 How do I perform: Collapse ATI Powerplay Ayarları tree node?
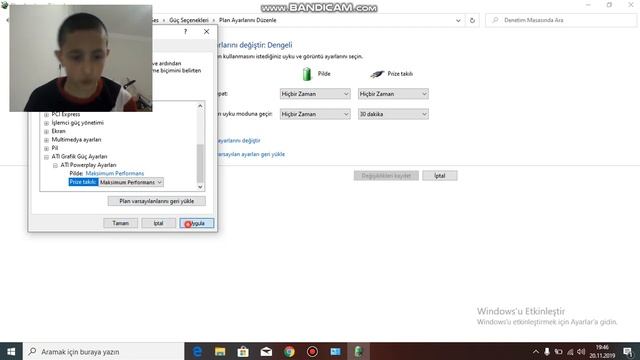click(55, 165)
